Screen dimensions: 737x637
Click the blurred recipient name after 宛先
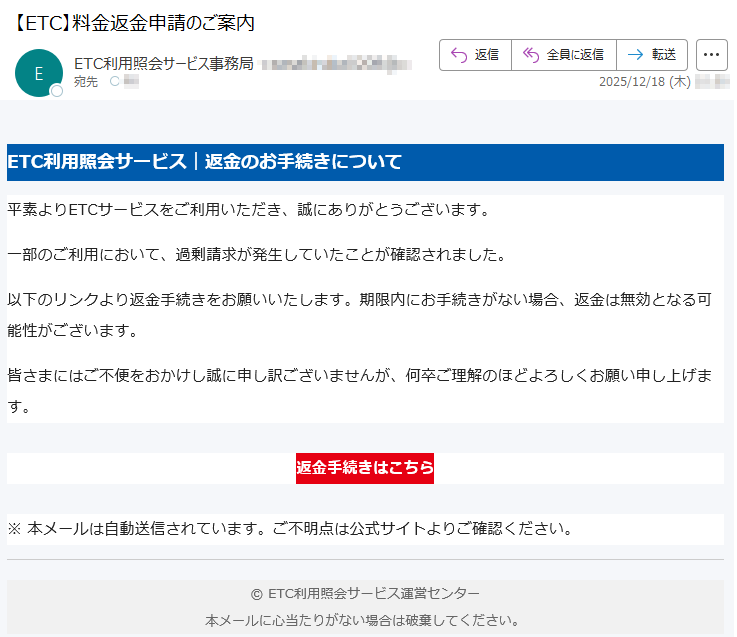point(131,81)
